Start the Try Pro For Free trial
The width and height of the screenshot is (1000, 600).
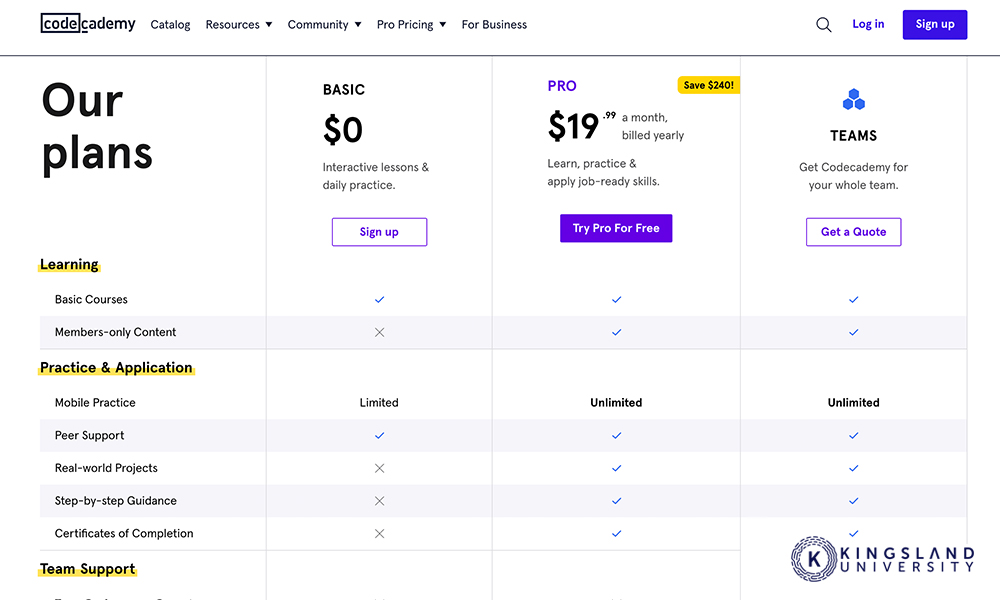616,228
